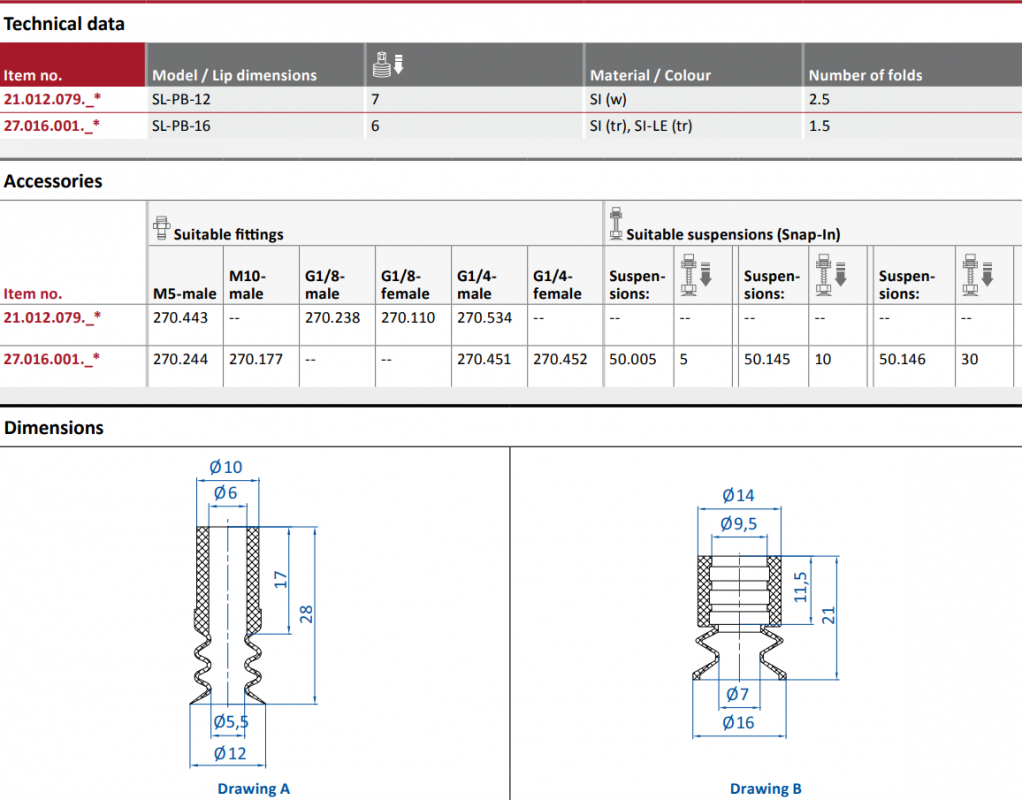
Task: Click the 2.5 folds value
Action: tap(819, 99)
